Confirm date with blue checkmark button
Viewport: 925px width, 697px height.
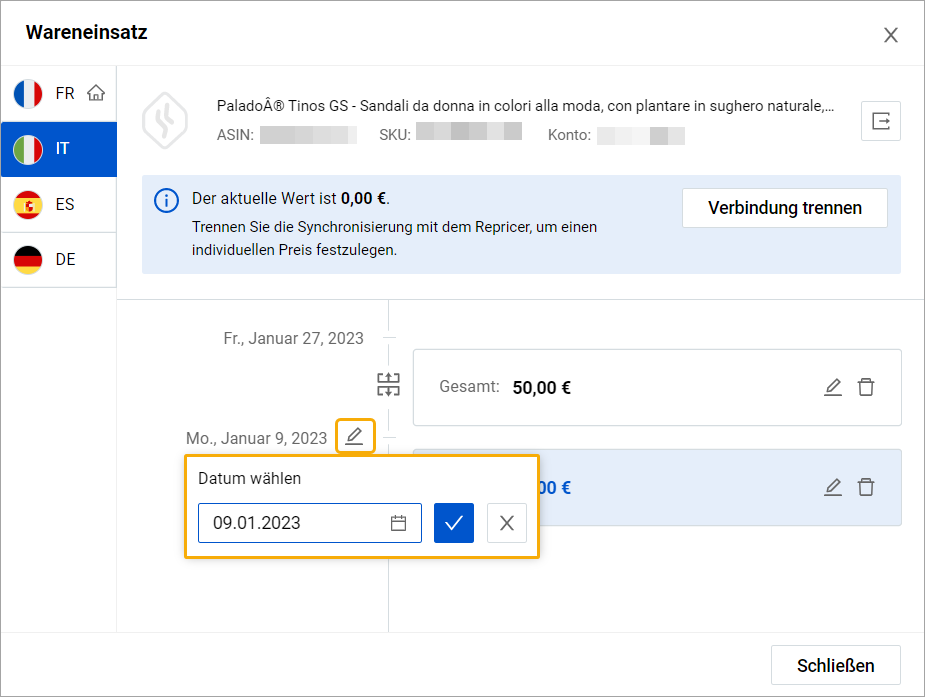click(454, 523)
